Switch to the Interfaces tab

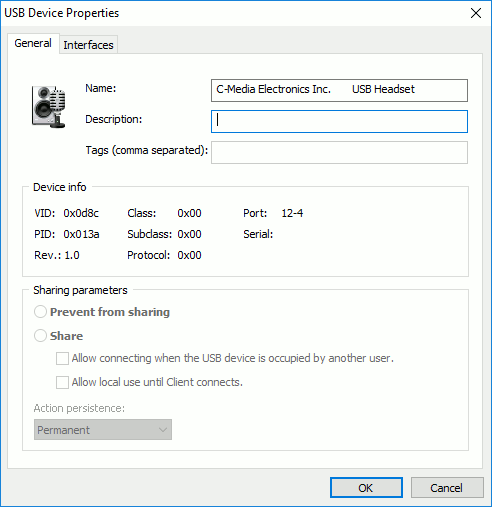coord(88,45)
